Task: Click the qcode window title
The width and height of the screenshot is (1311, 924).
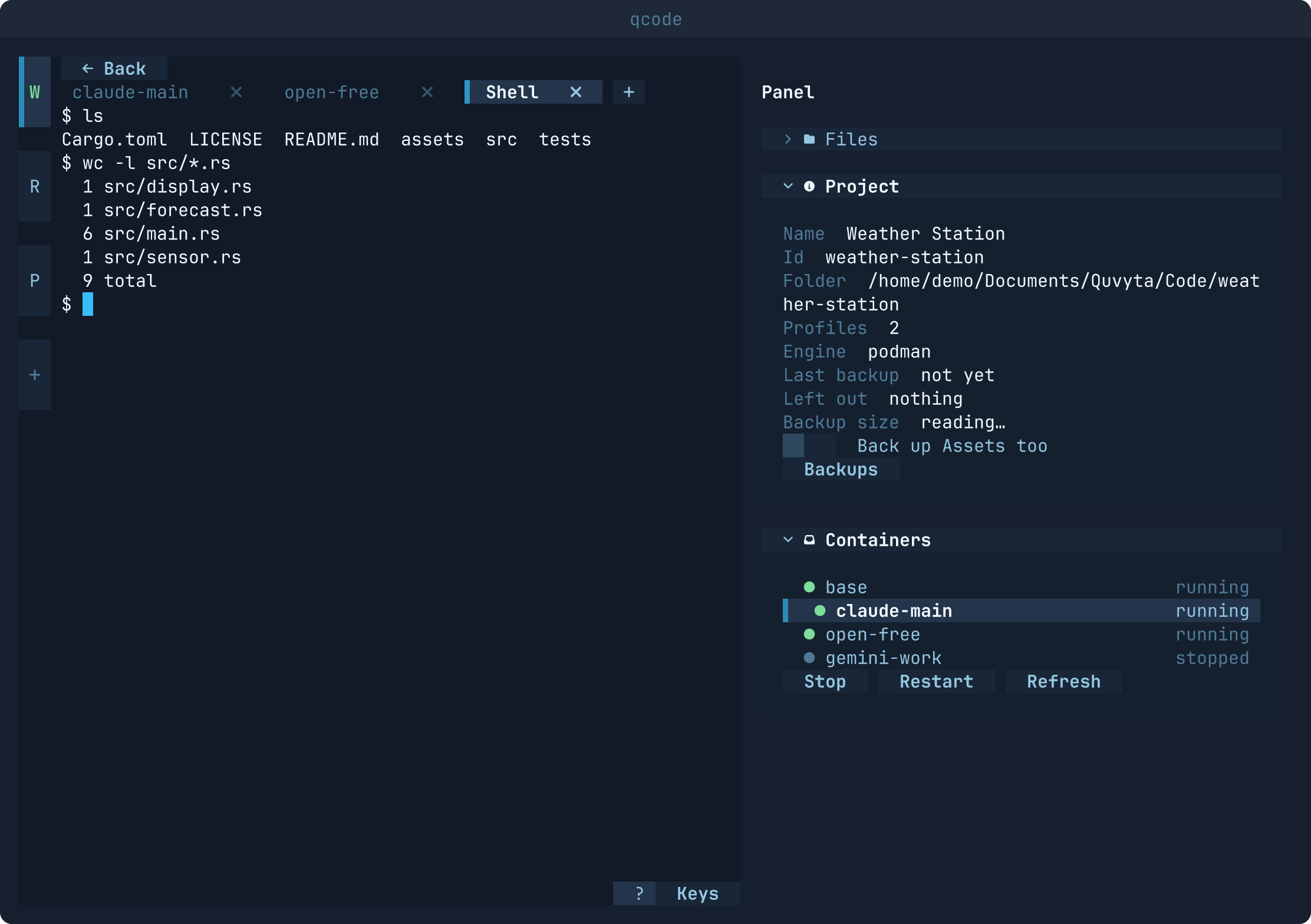Action: [656, 19]
